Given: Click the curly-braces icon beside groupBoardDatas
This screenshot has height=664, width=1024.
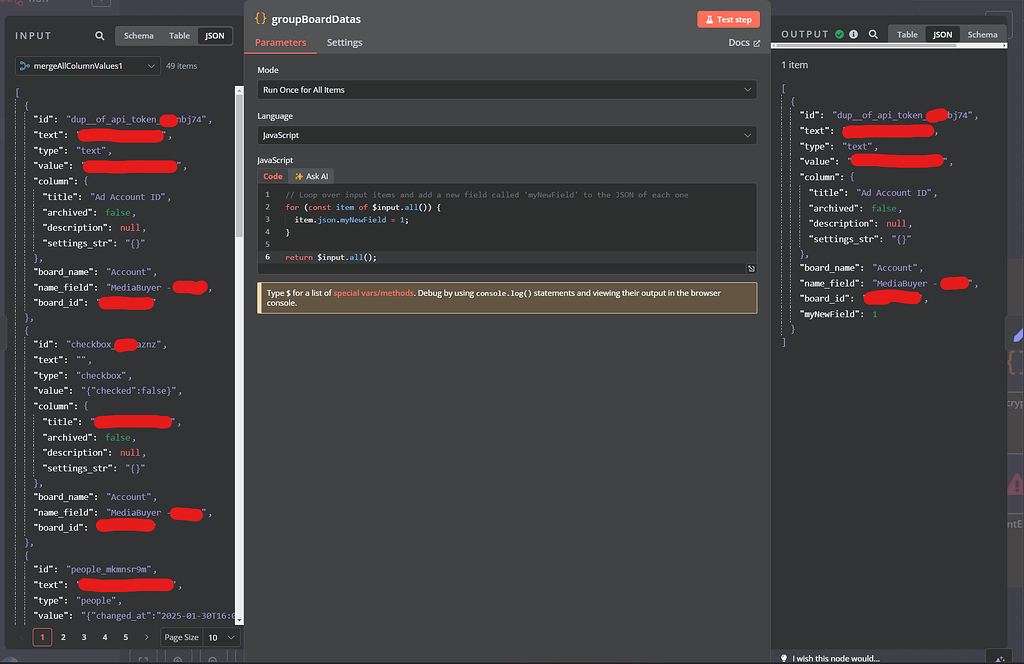Looking at the screenshot, I should click(258, 17).
